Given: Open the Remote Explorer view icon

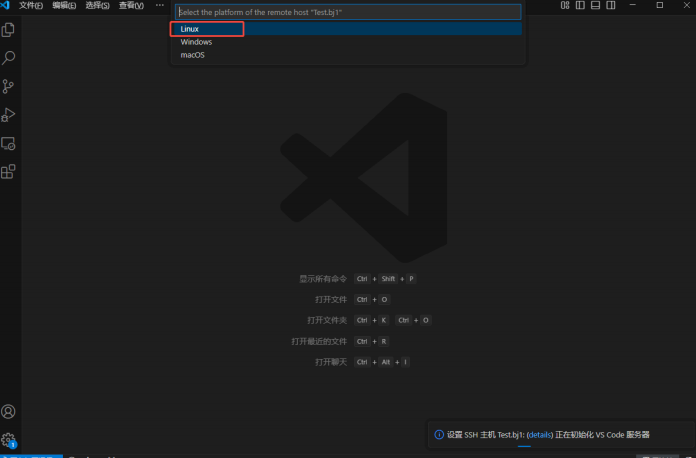Looking at the screenshot, I should coord(8,143).
